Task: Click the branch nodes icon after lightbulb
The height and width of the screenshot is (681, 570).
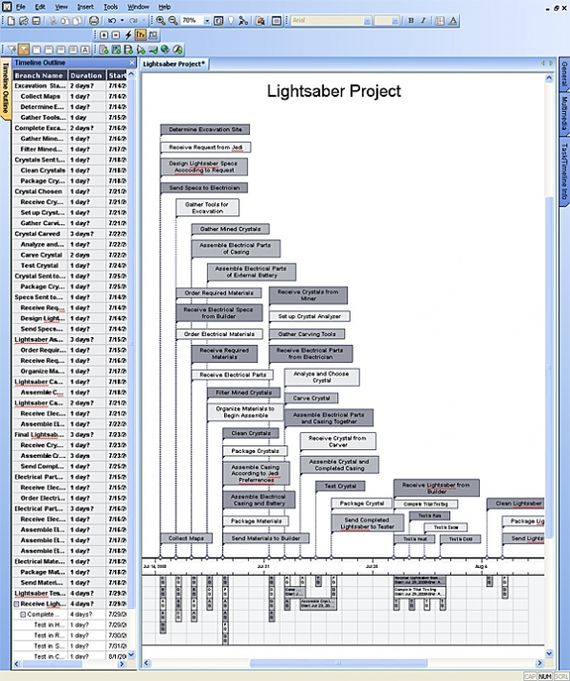Action: pyautogui.click(x=243, y=20)
